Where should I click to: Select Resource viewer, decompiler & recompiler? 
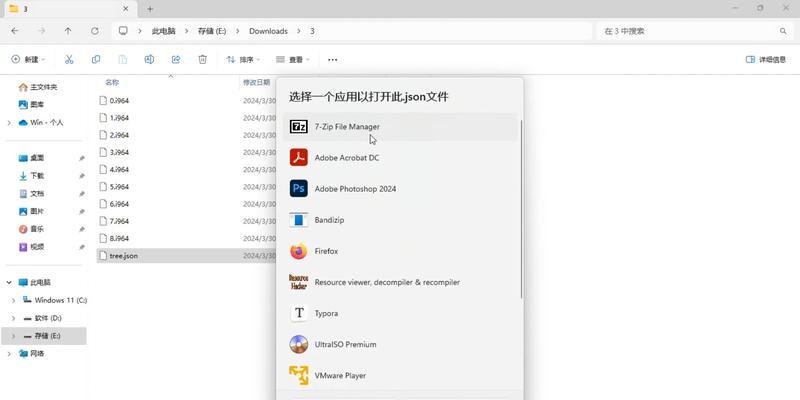(x=401, y=282)
